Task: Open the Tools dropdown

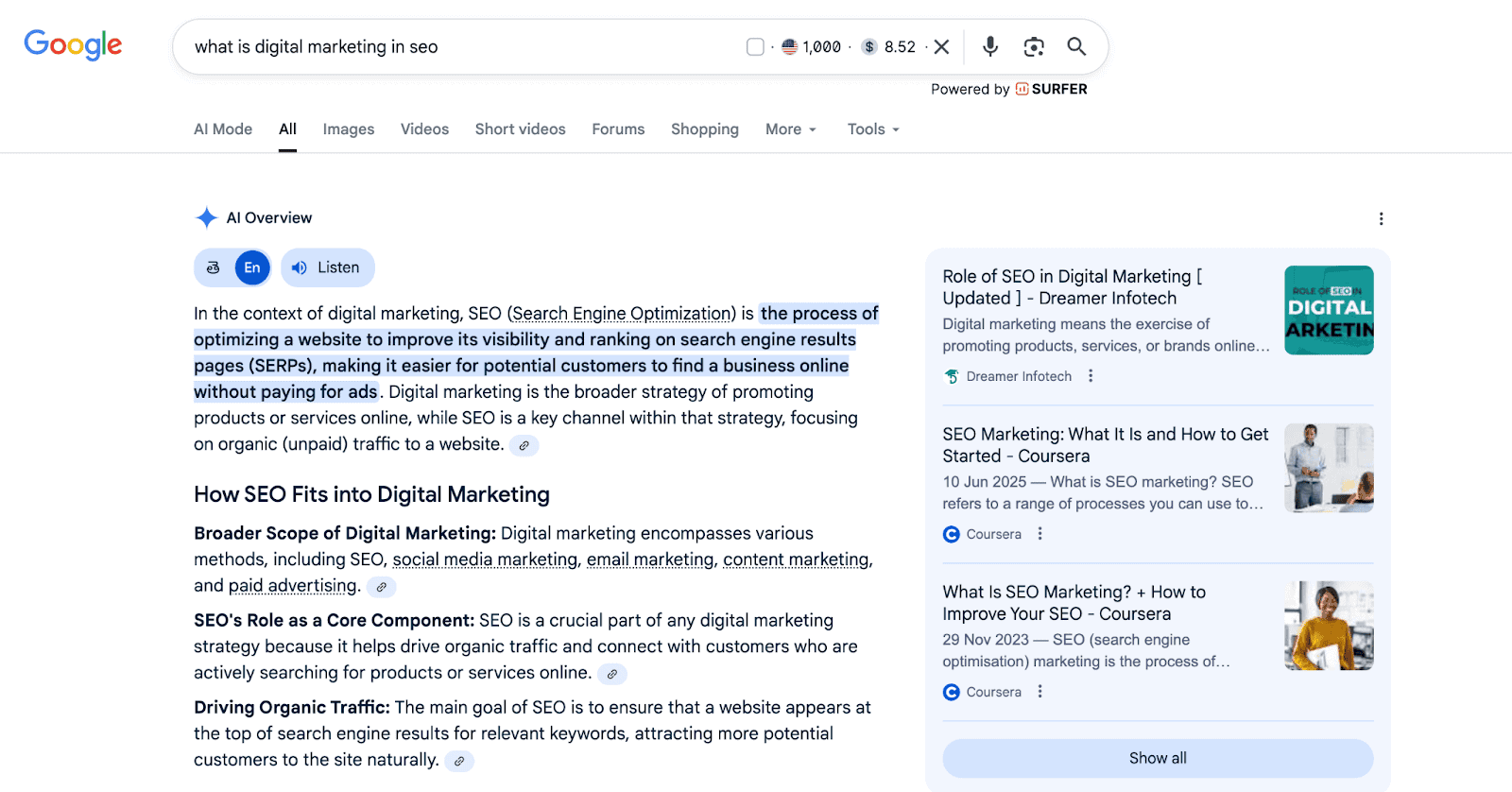Action: [872, 129]
